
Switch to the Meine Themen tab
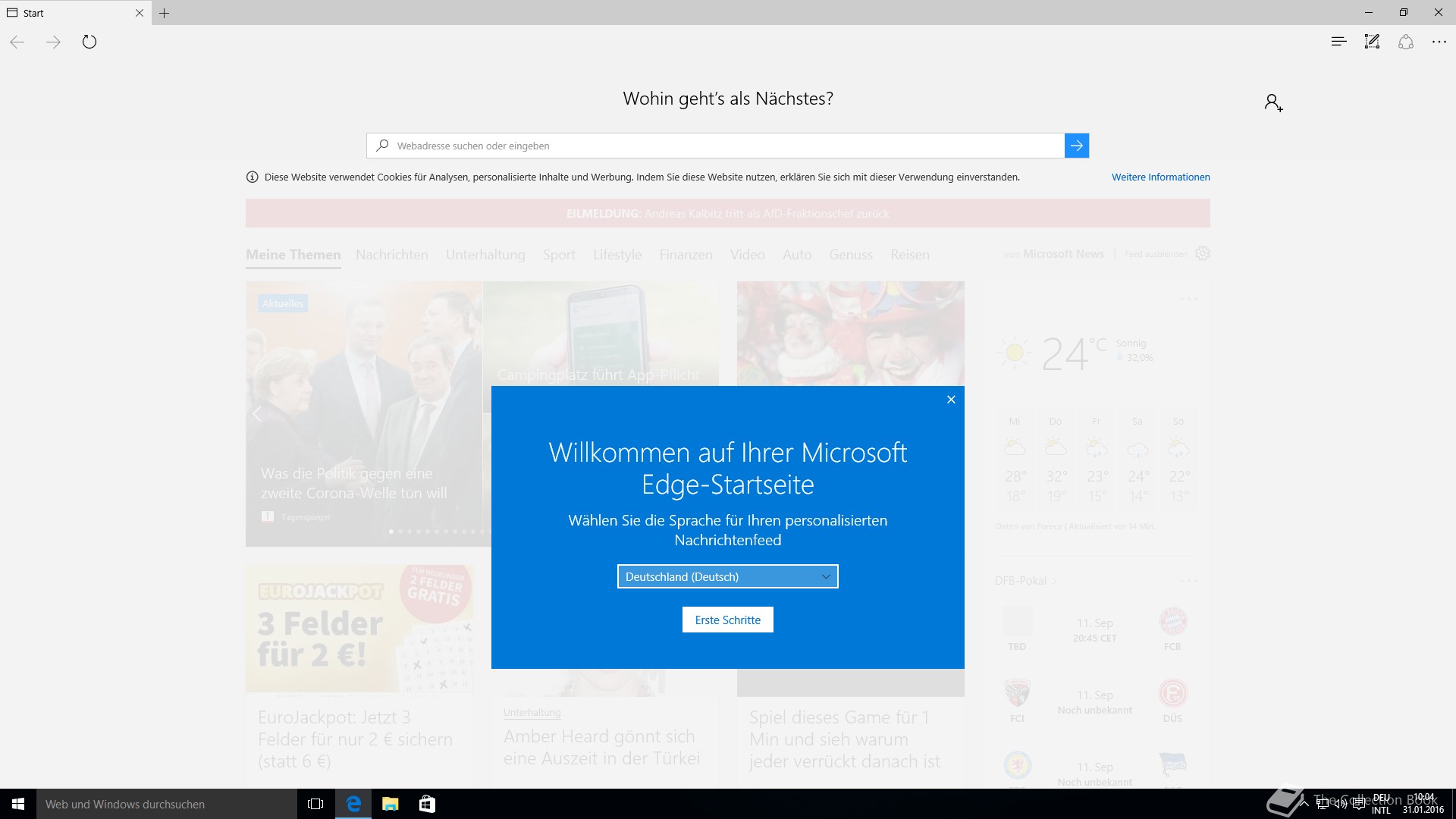click(x=293, y=255)
